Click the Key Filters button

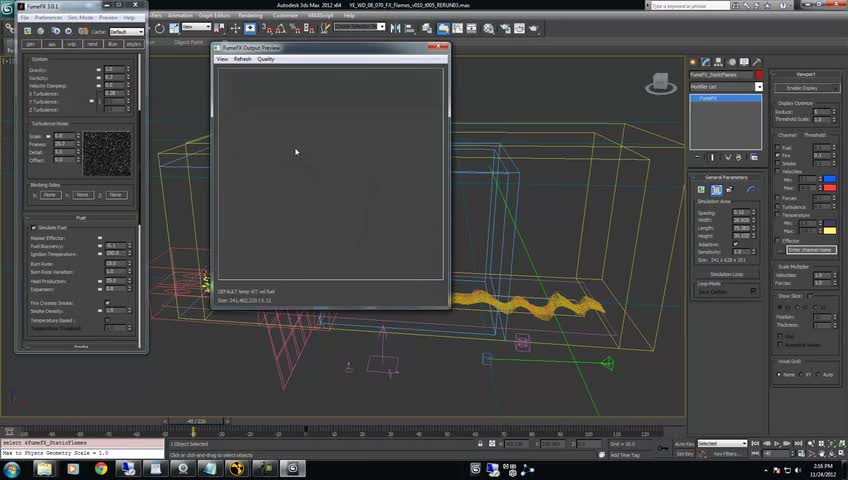tap(726, 454)
